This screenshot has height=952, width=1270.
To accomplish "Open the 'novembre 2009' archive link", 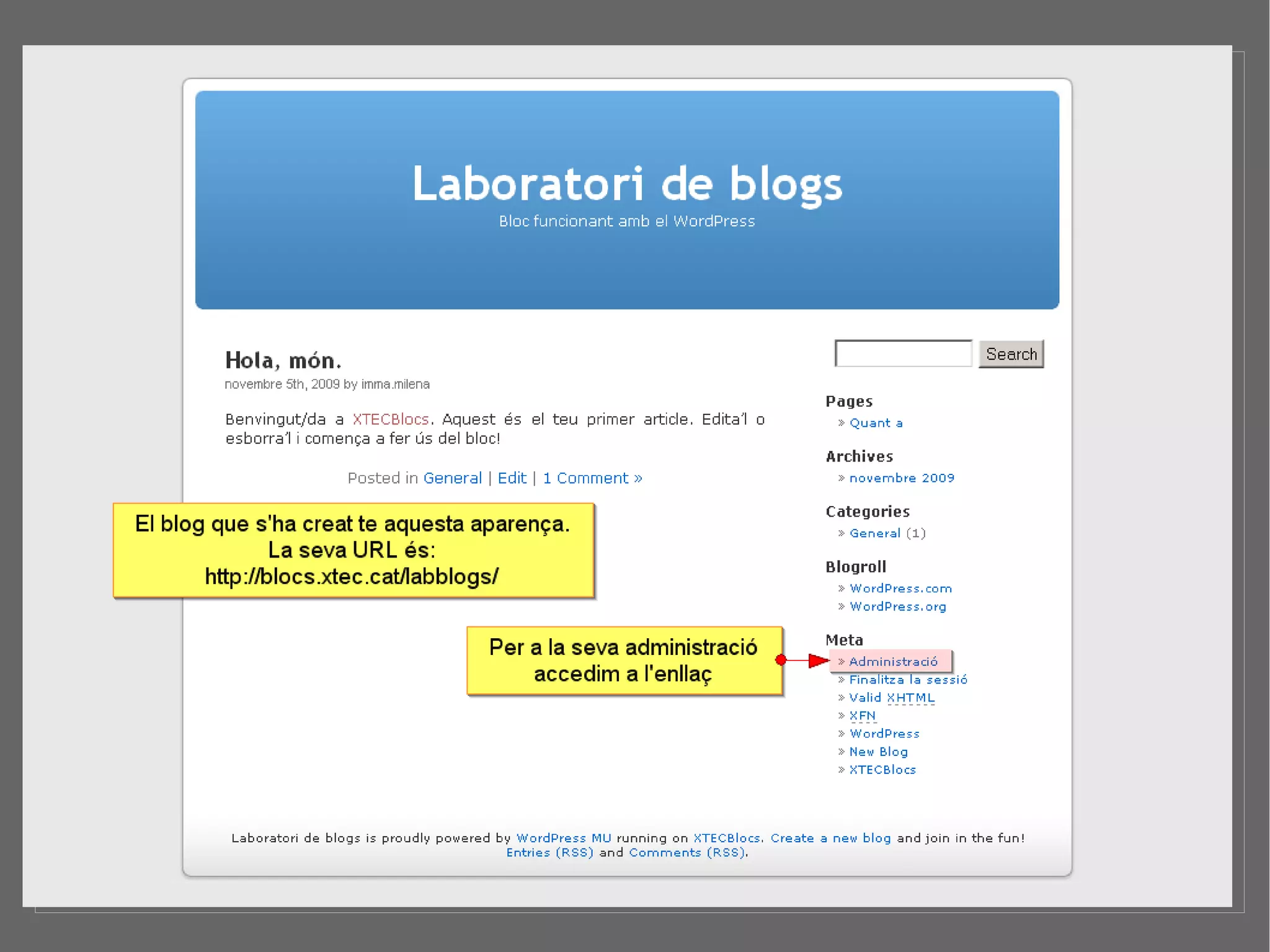I will coord(901,478).
